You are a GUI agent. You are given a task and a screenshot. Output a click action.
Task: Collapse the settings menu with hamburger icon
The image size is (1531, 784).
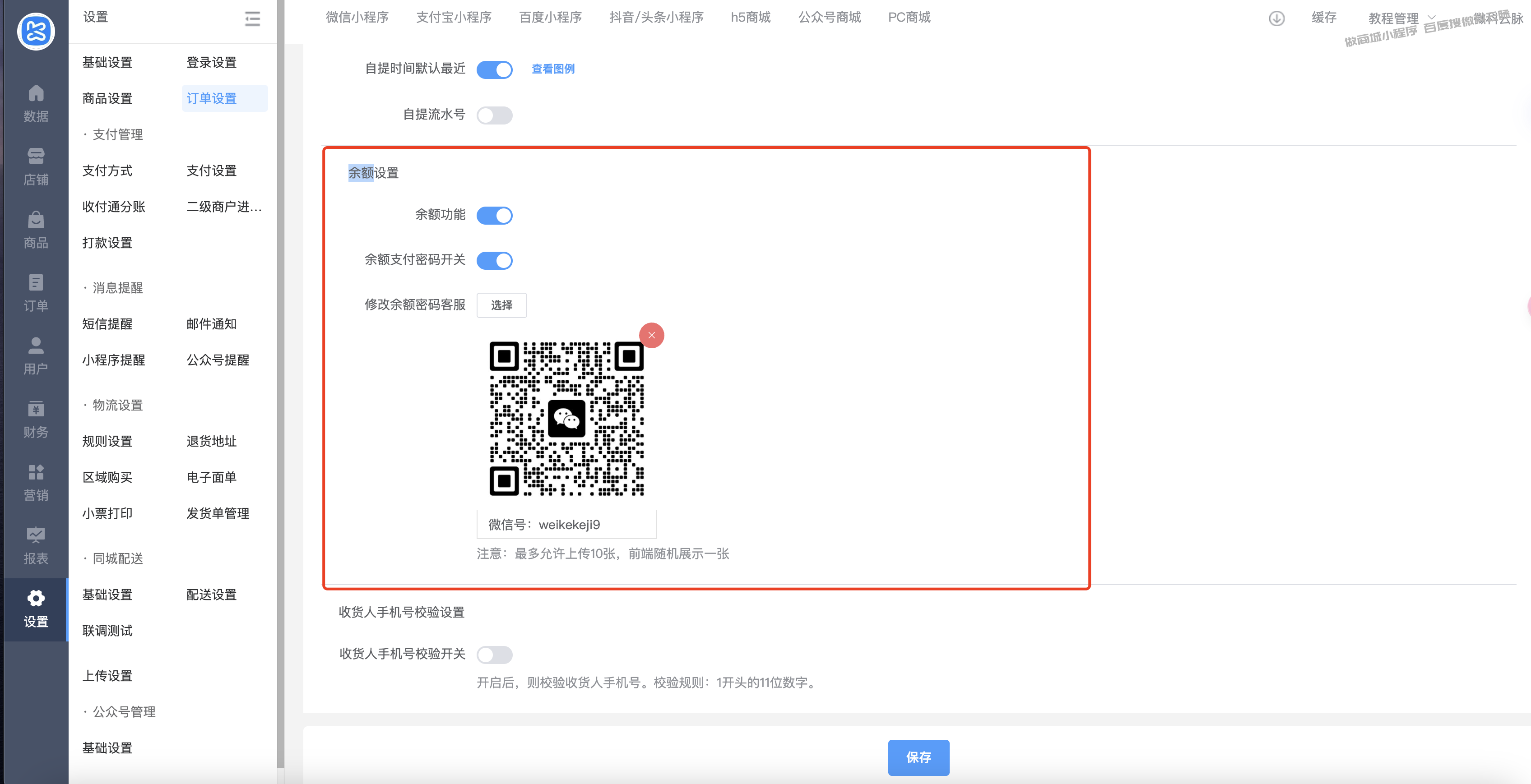(253, 18)
